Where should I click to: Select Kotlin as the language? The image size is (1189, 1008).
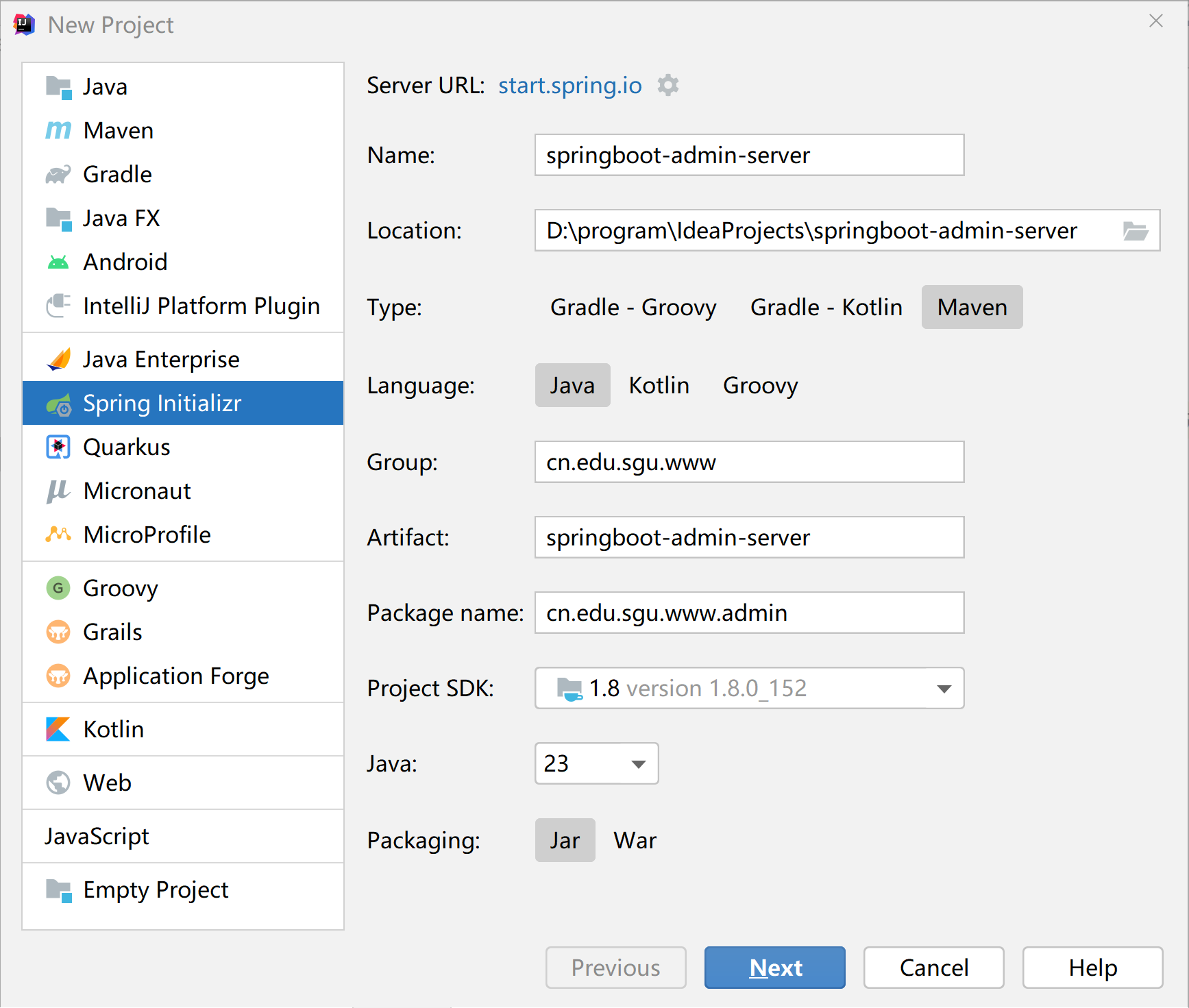[659, 385]
